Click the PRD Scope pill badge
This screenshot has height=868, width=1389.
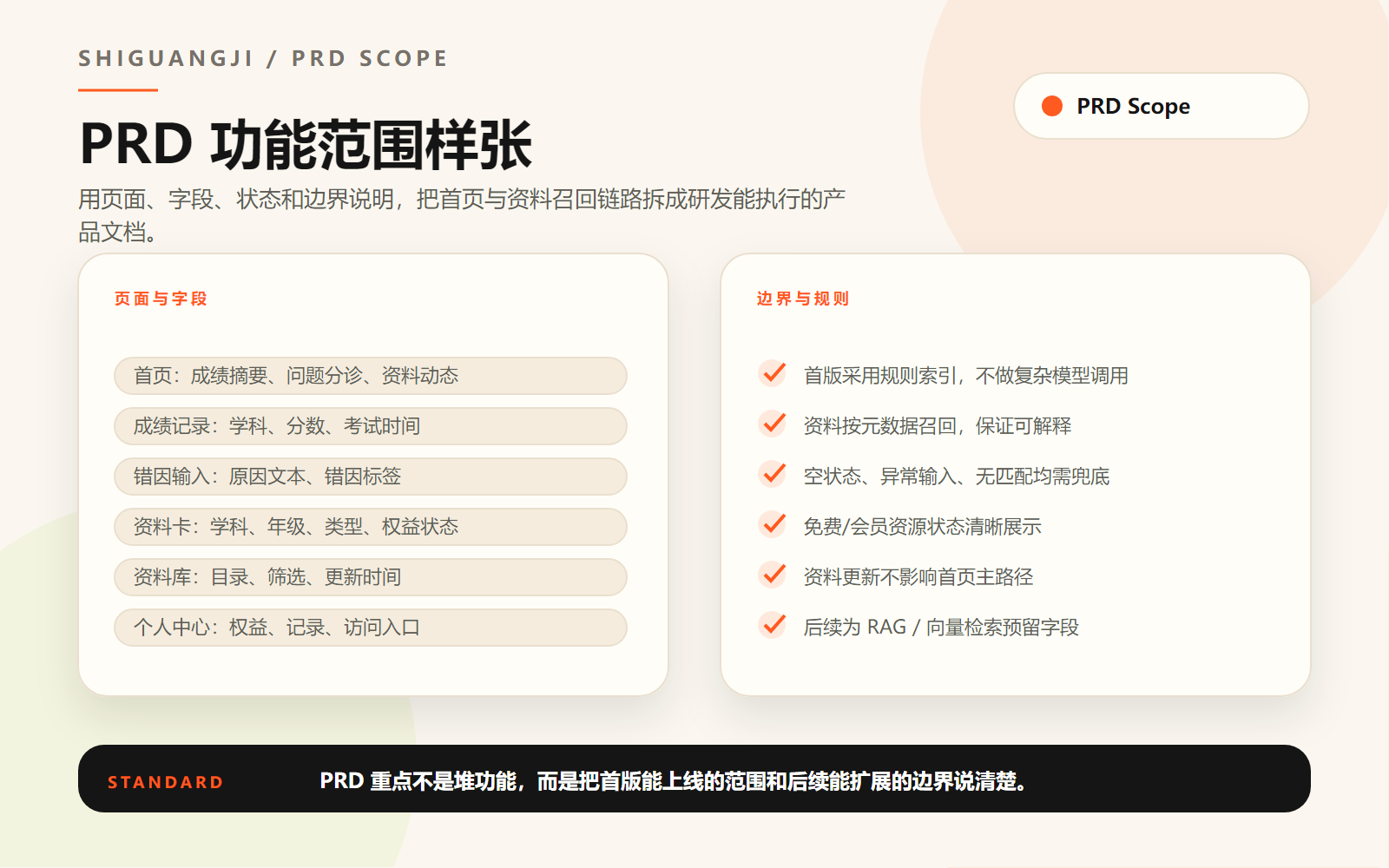(1162, 106)
